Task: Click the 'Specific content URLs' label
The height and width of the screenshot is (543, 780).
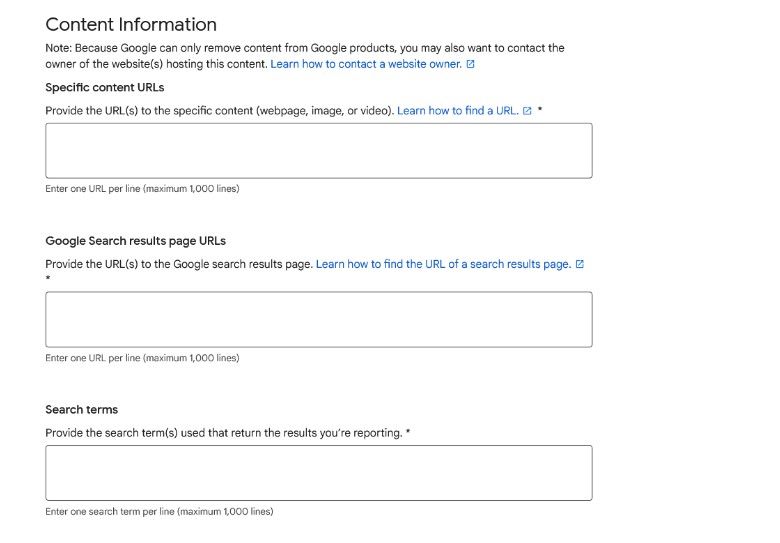Action: [105, 88]
